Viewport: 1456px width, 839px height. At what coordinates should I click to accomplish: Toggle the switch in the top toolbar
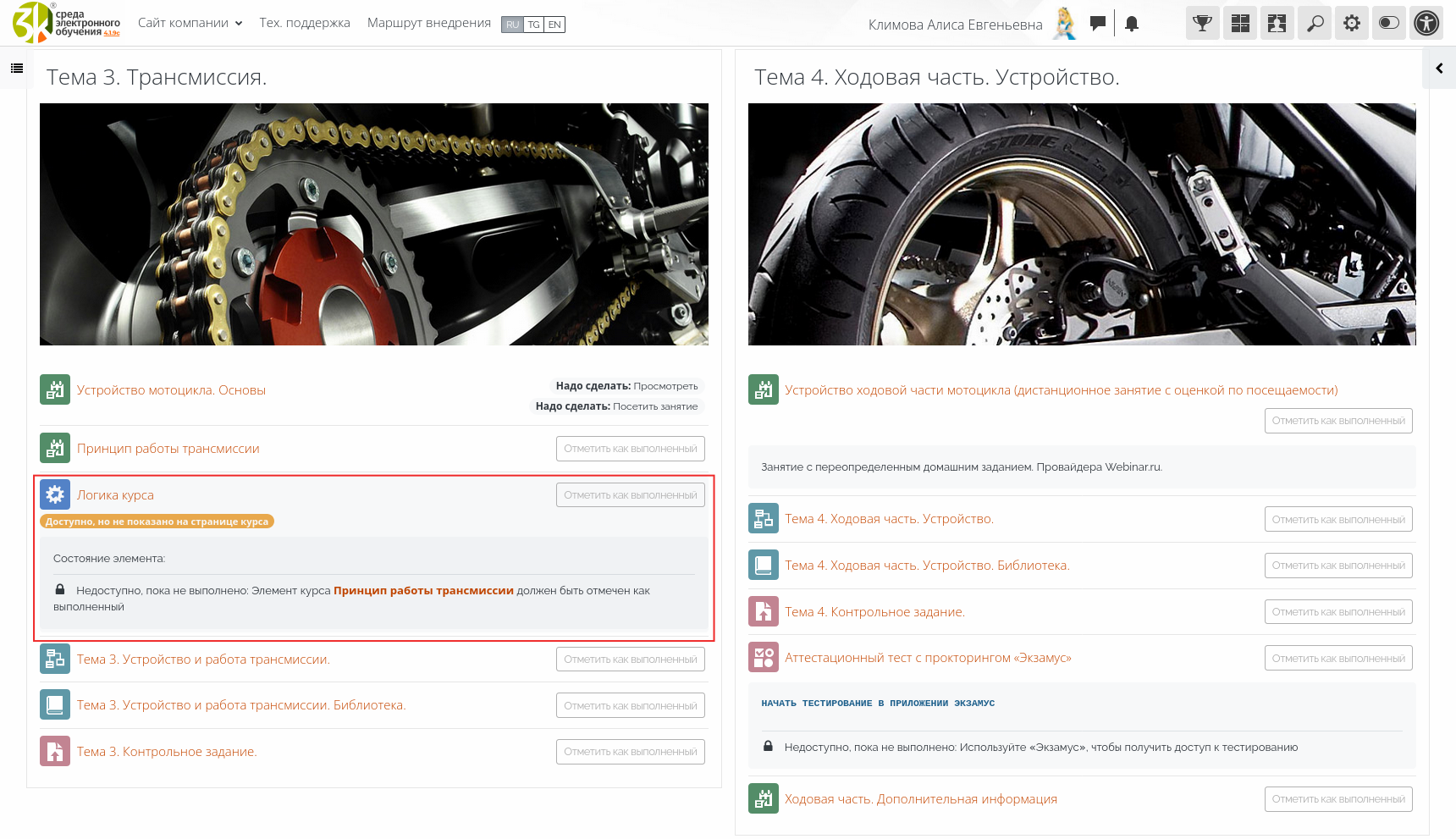coord(1389,24)
